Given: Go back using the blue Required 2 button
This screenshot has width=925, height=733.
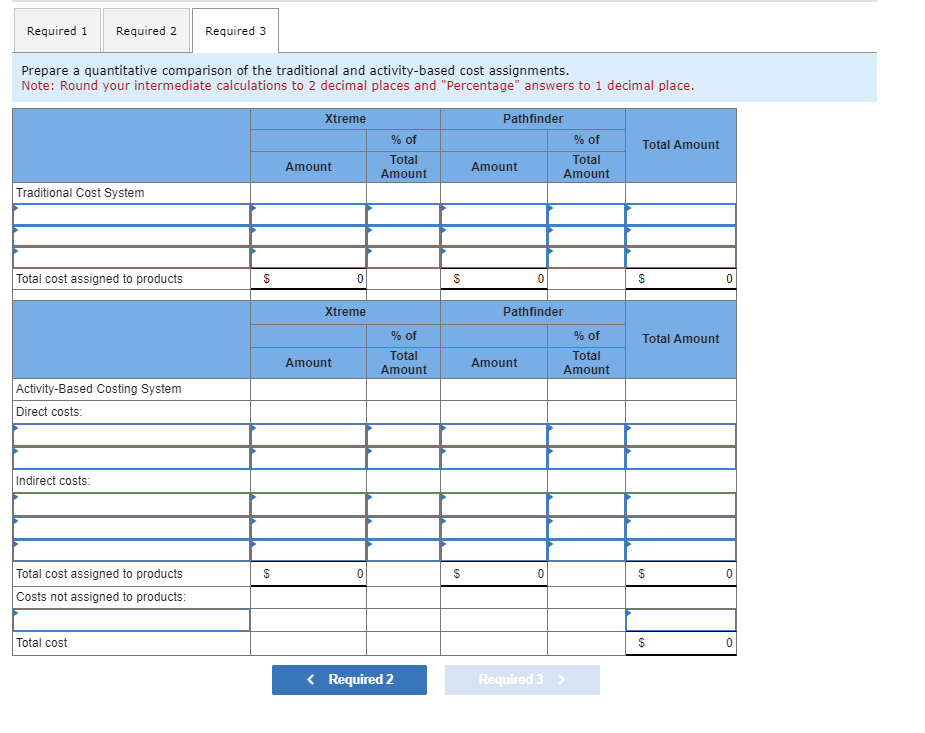Looking at the screenshot, I should pyautogui.click(x=349, y=679).
